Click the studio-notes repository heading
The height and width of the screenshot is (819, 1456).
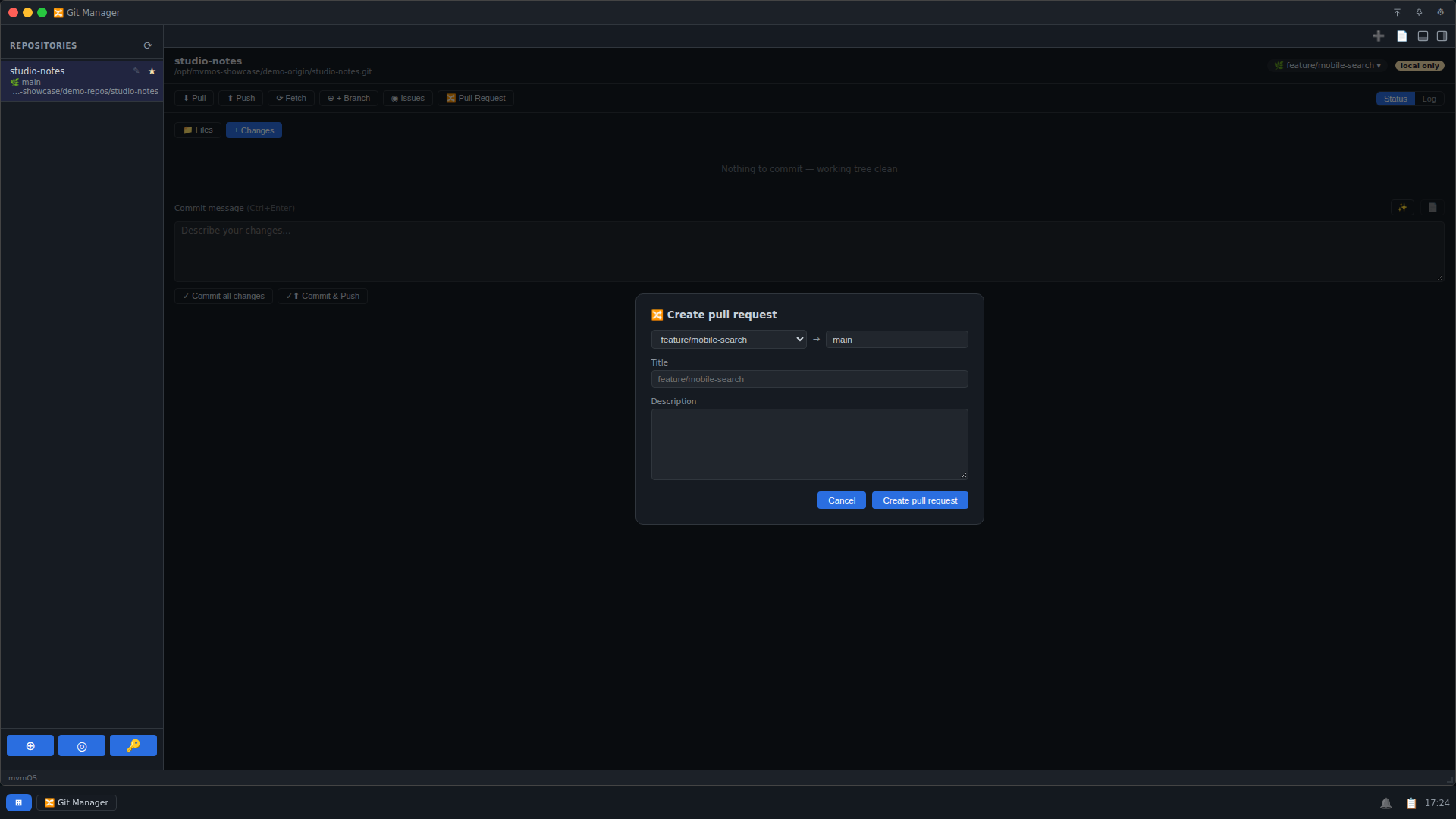[208, 61]
